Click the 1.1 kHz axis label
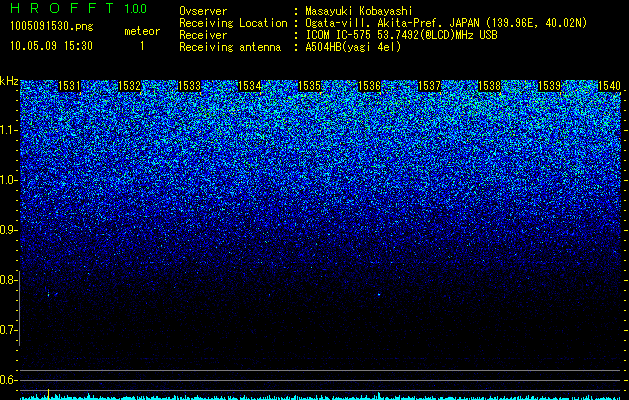629x400 pixels. point(8,130)
